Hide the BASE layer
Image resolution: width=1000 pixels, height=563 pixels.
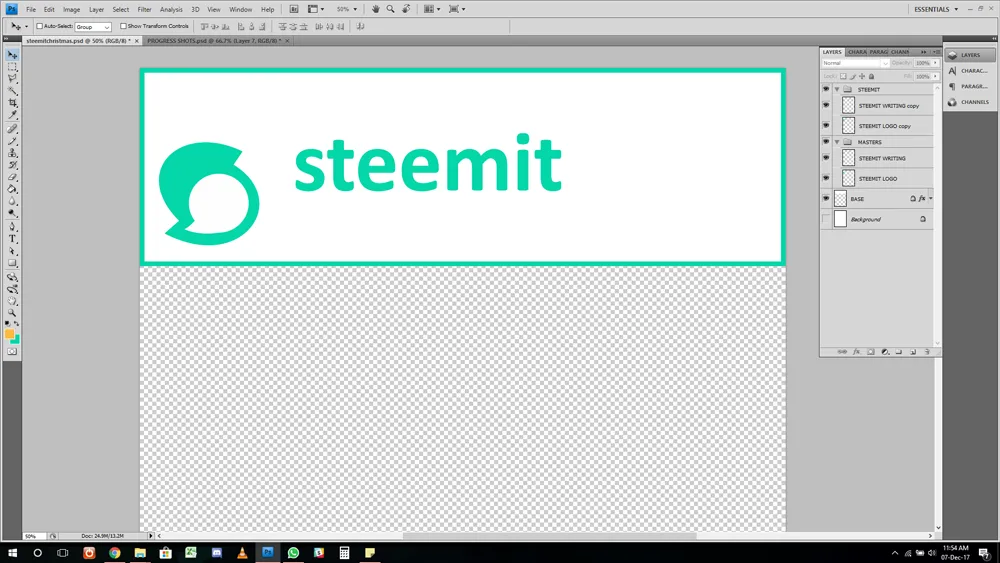tap(826, 198)
